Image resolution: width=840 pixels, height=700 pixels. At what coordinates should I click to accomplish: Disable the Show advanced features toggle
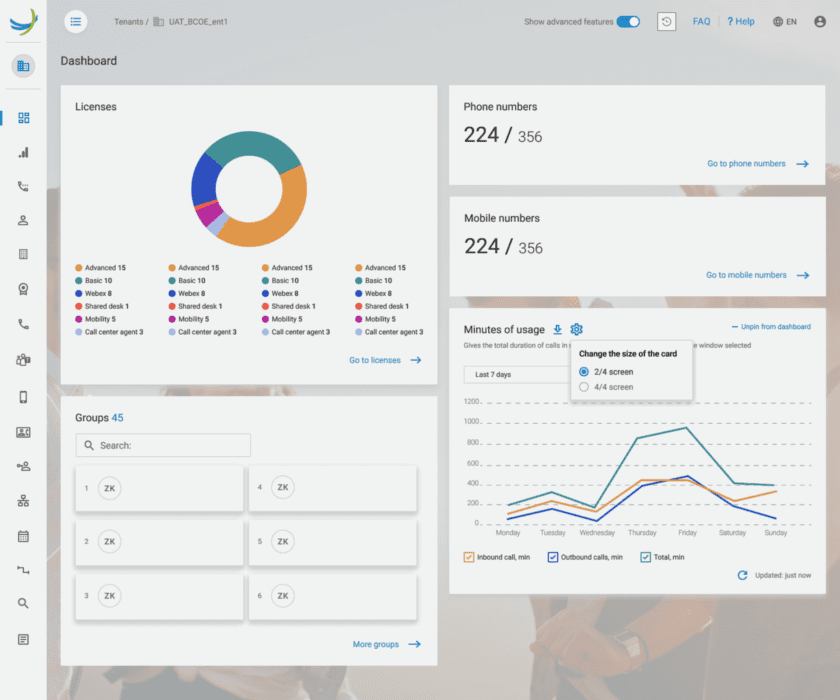click(x=629, y=21)
